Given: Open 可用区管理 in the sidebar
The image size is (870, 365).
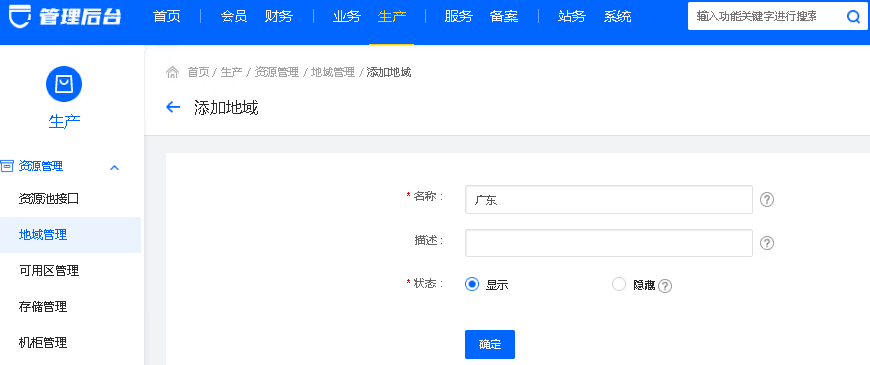Looking at the screenshot, I should (49, 271).
